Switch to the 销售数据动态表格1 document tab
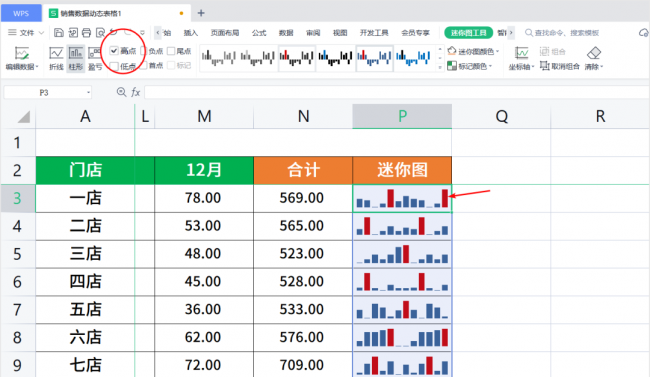 [116, 13]
